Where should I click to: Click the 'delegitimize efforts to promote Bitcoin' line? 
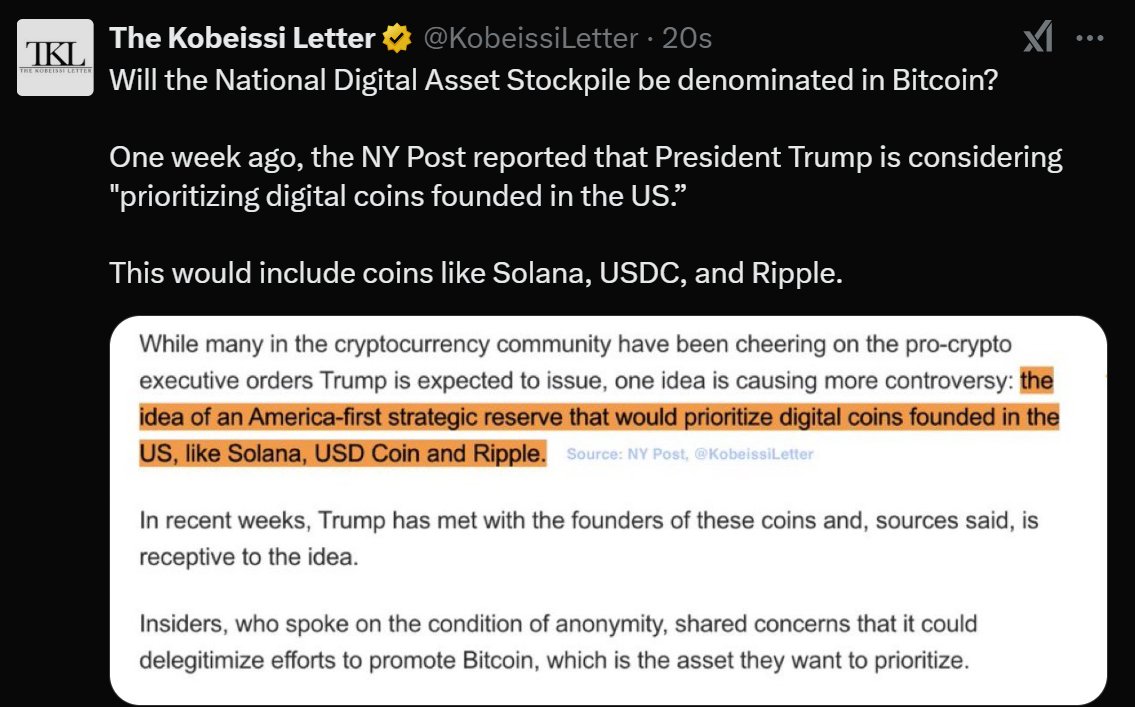pyautogui.click(x=554, y=661)
